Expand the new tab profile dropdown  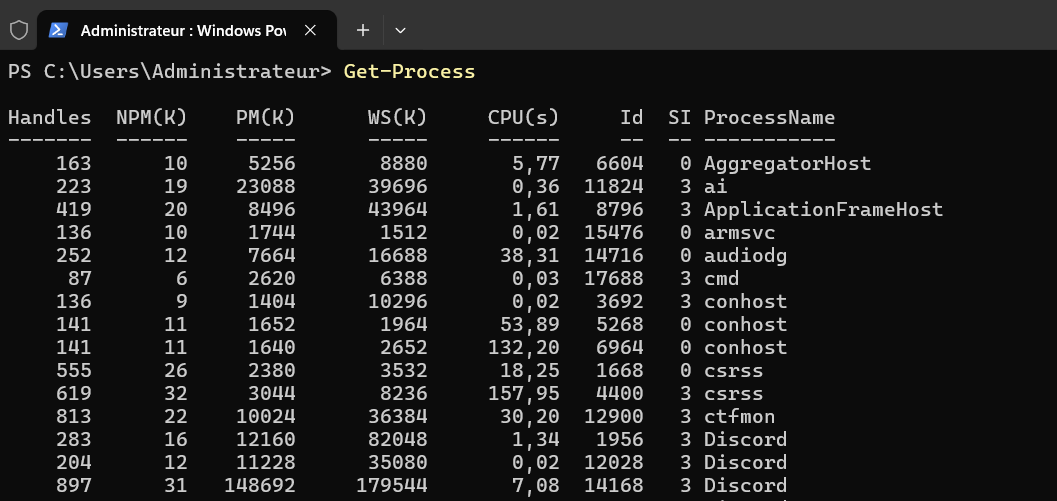click(400, 30)
